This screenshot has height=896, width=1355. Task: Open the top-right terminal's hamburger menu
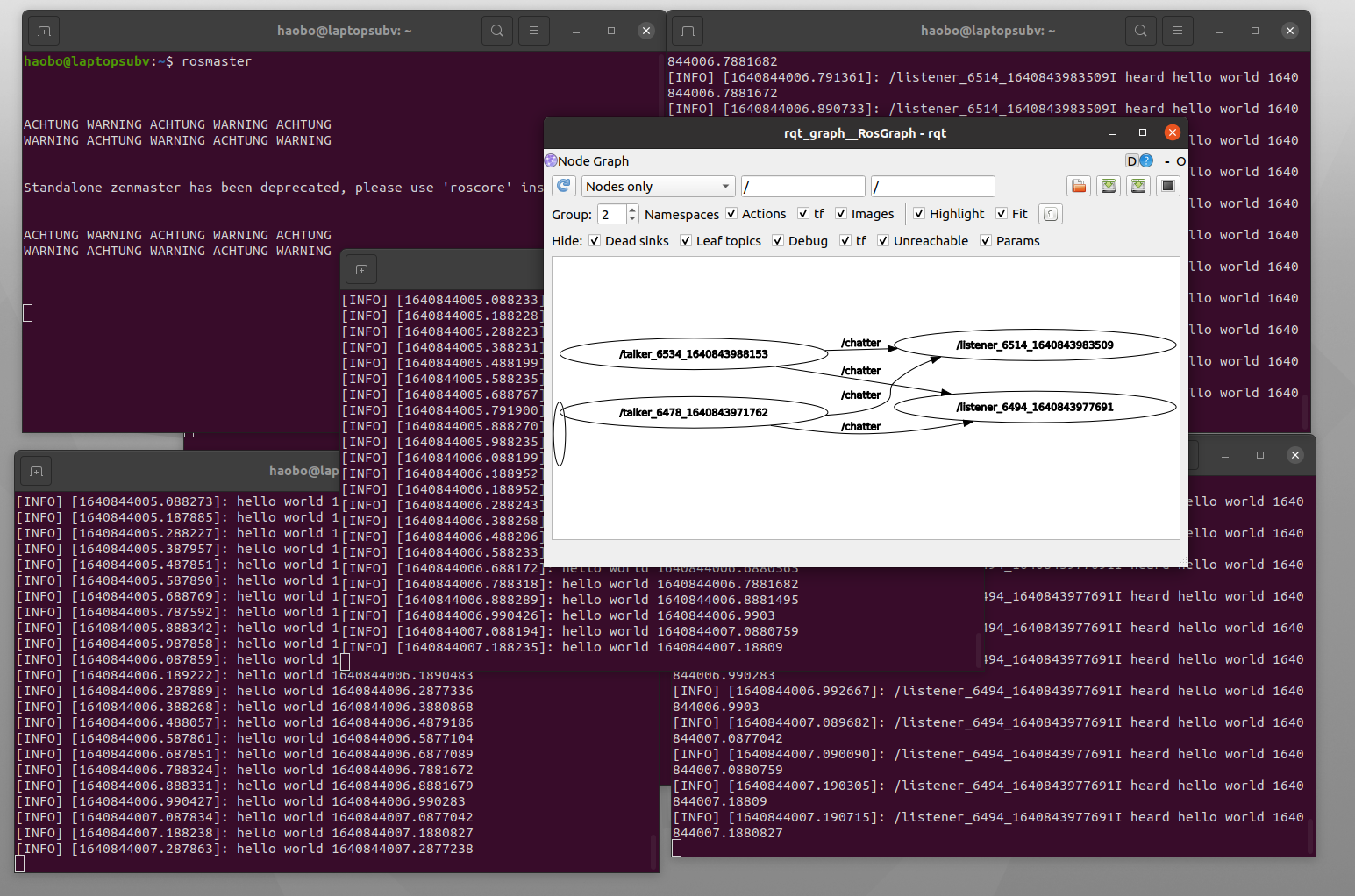[x=1177, y=31]
